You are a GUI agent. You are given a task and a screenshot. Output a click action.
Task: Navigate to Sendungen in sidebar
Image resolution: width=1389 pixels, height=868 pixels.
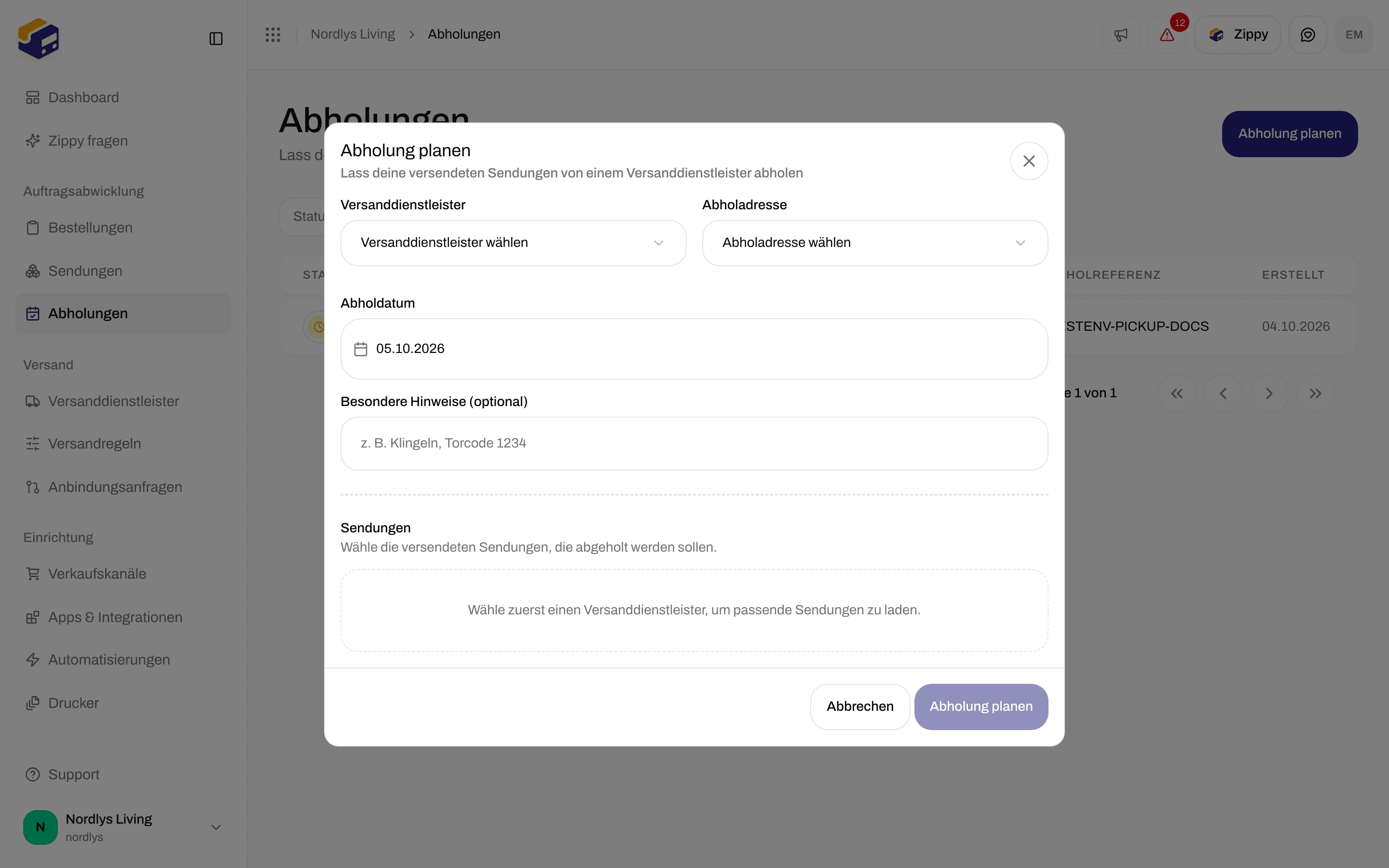click(x=123, y=271)
